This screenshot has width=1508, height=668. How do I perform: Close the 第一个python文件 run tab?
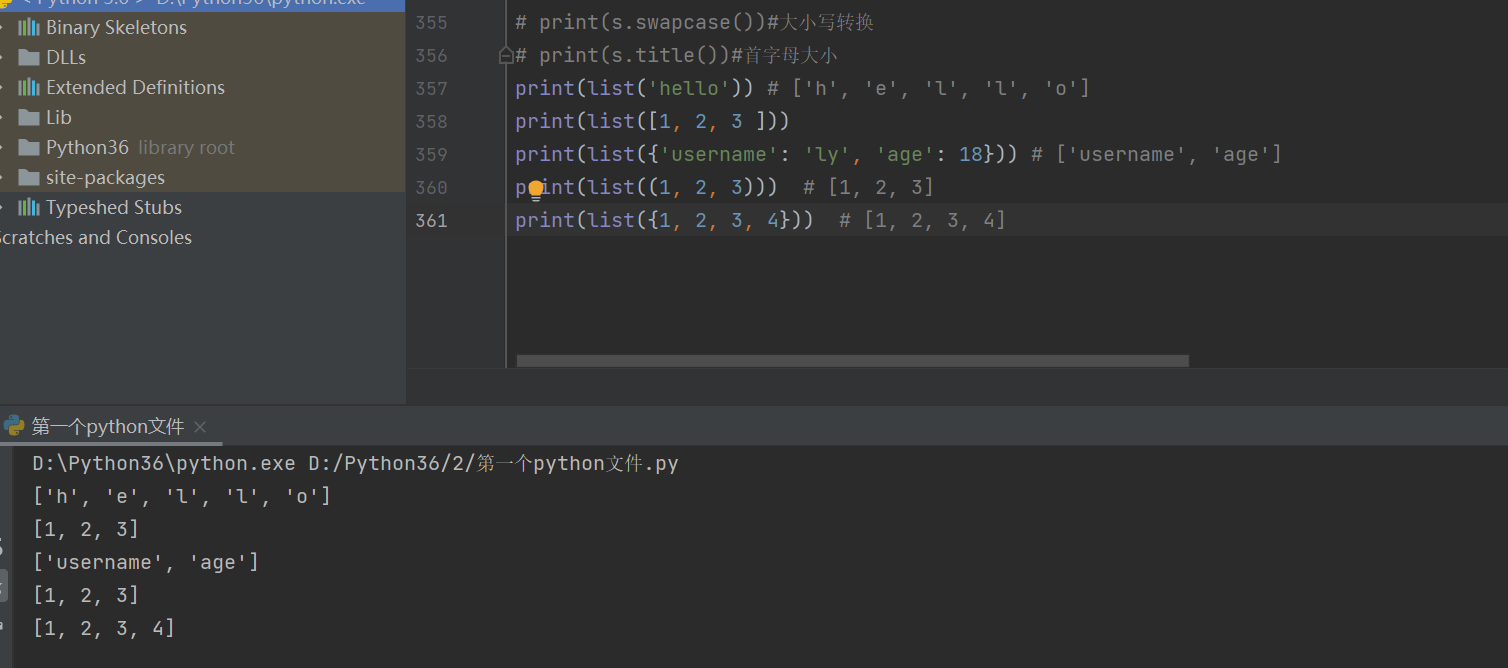(x=200, y=427)
